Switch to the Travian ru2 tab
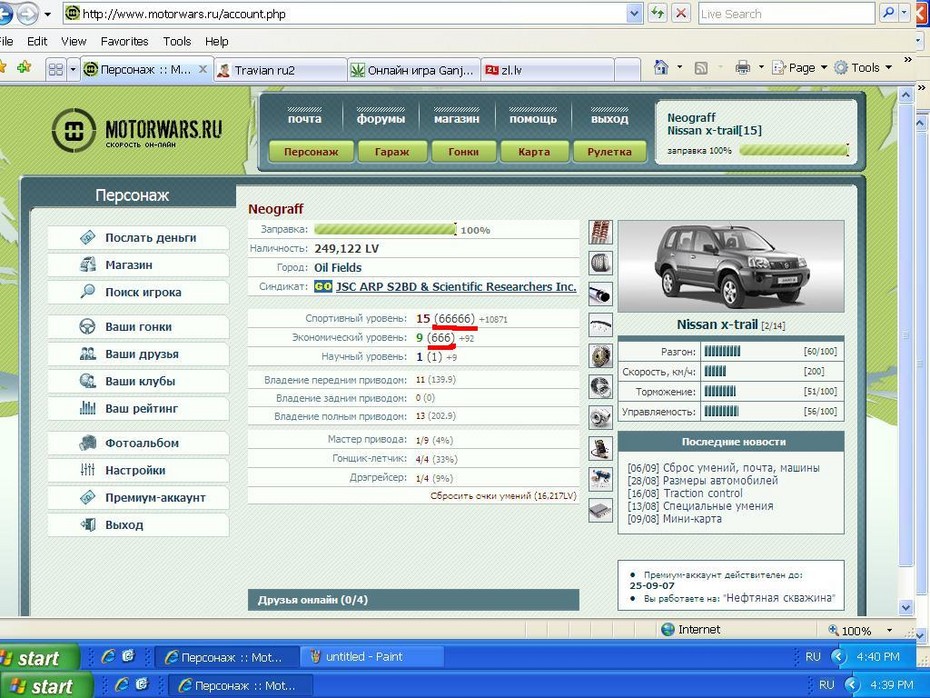 click(x=280, y=70)
